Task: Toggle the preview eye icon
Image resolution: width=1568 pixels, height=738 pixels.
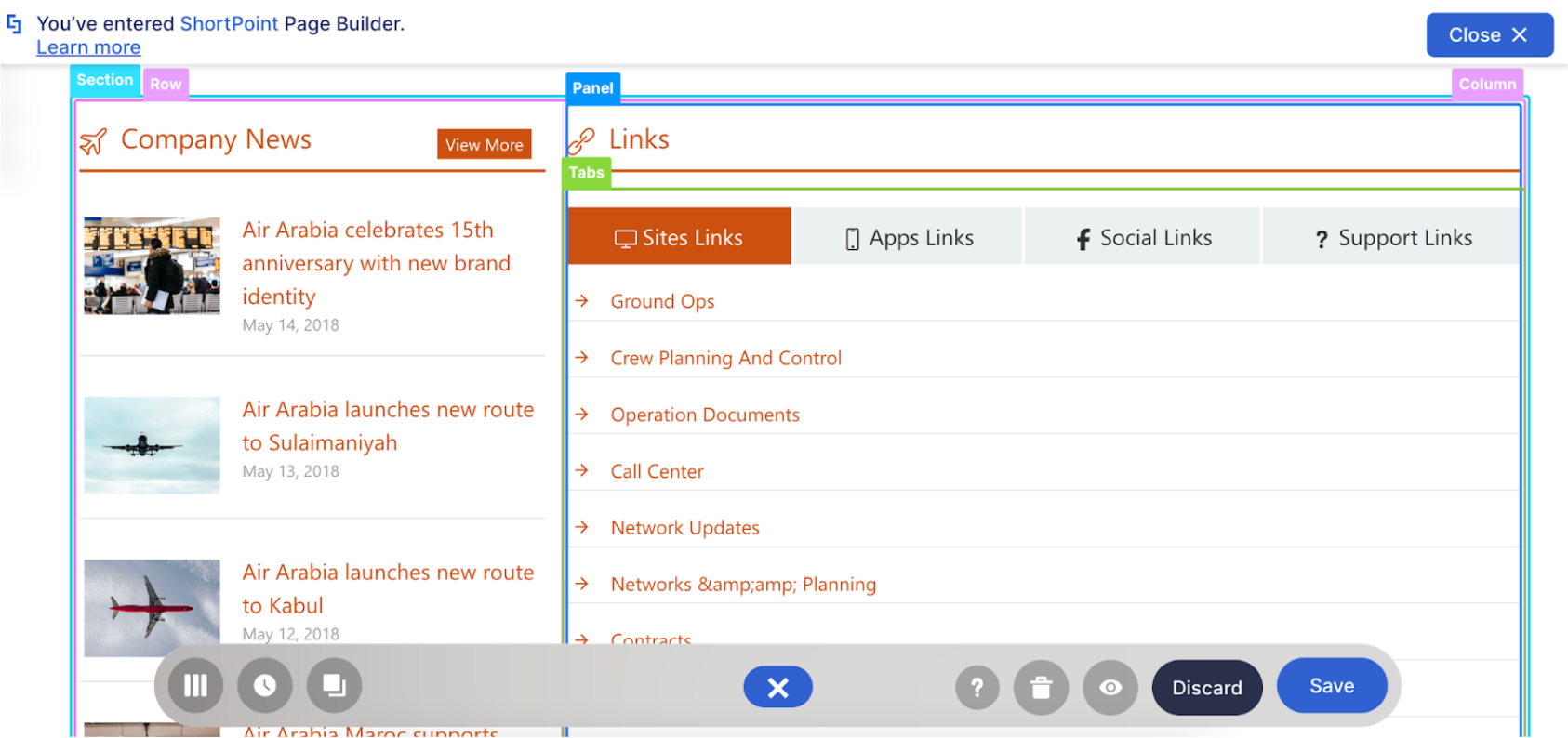Action: (x=1110, y=688)
